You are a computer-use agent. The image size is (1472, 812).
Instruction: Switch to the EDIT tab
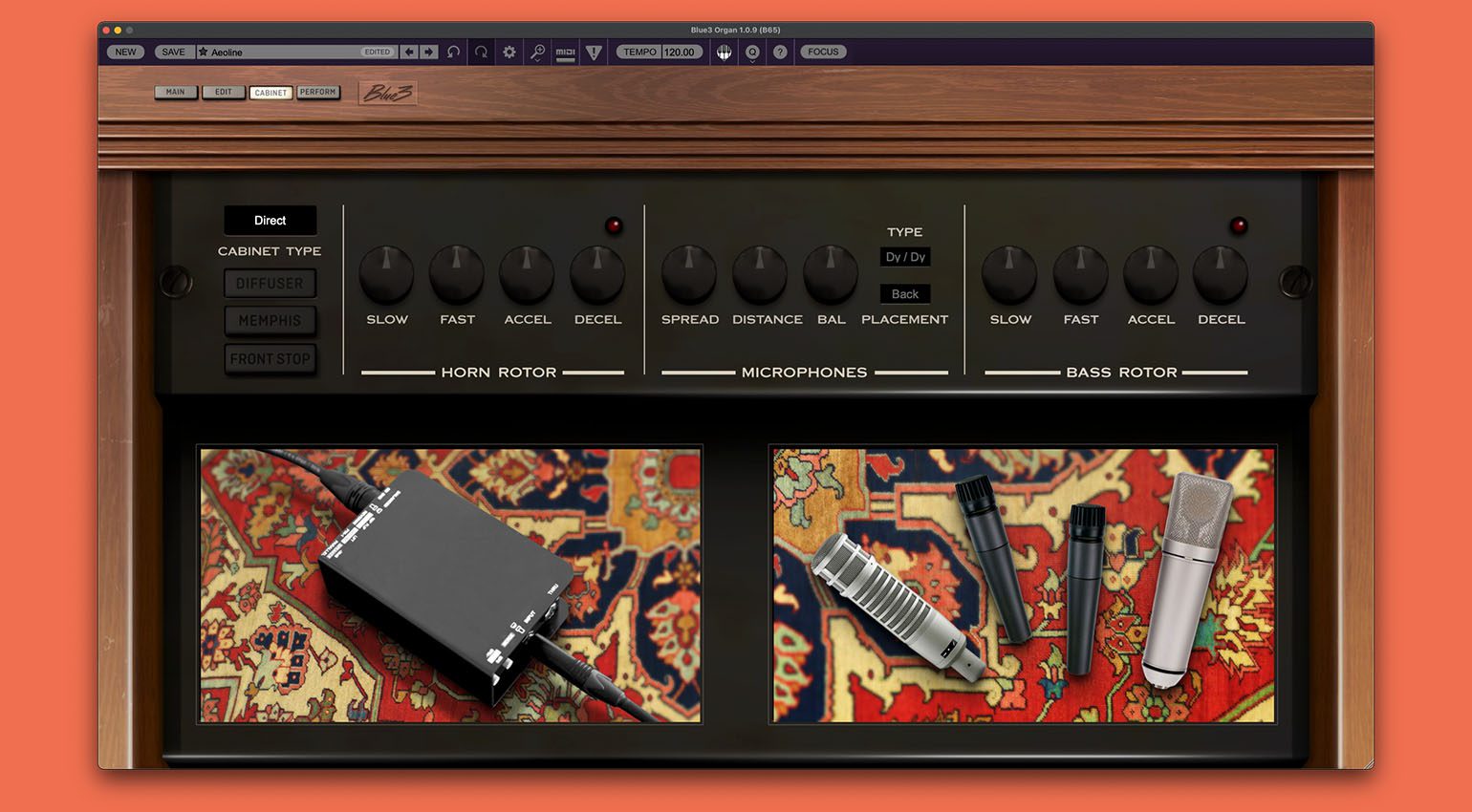(224, 92)
